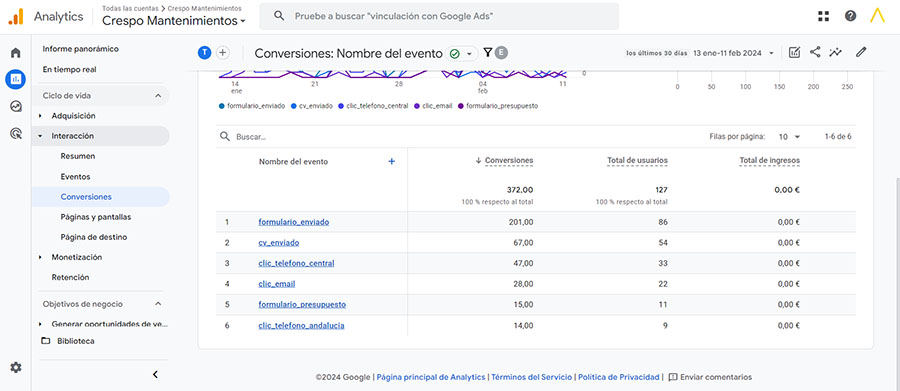Open the filter funnel icon
Viewport: 900px width, 391px height.
488,53
